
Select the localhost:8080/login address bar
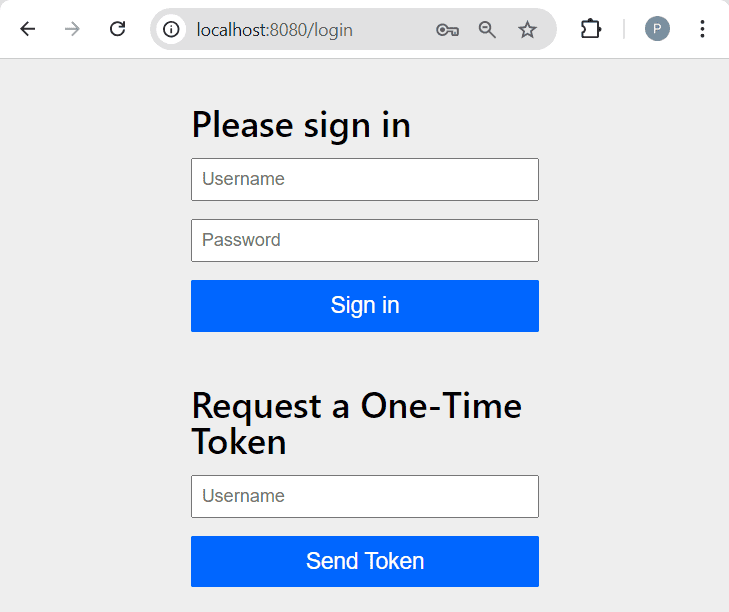(x=300, y=30)
